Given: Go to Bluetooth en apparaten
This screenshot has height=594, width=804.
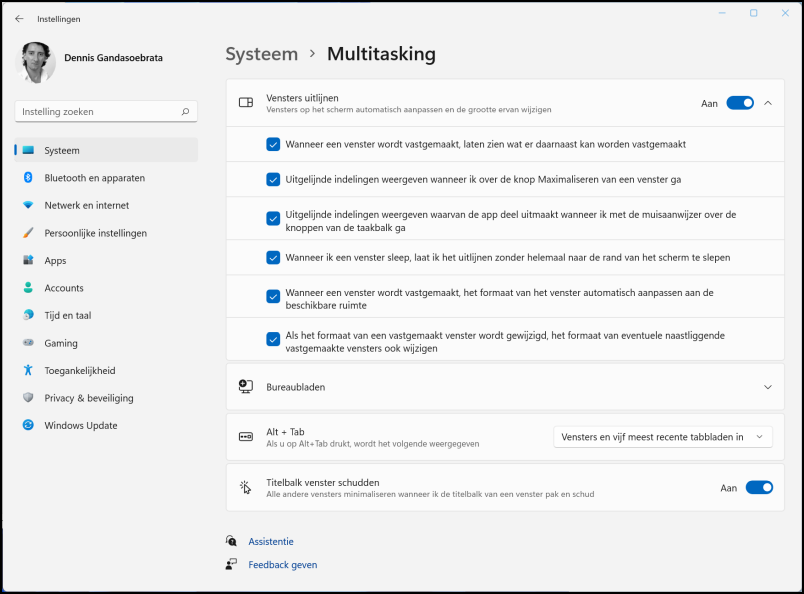Looking at the screenshot, I should tap(106, 177).
